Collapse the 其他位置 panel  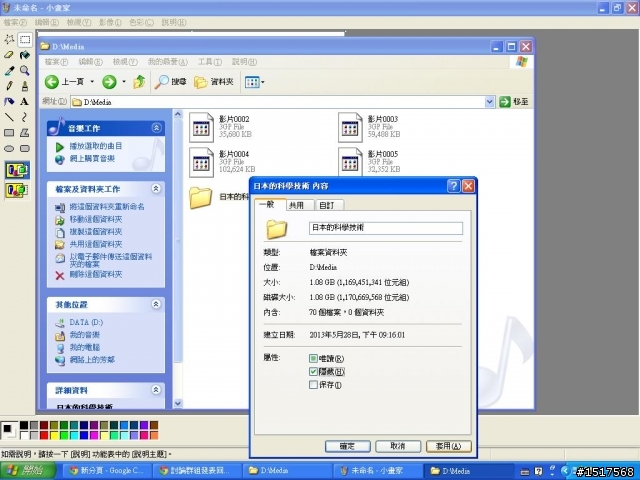156,304
